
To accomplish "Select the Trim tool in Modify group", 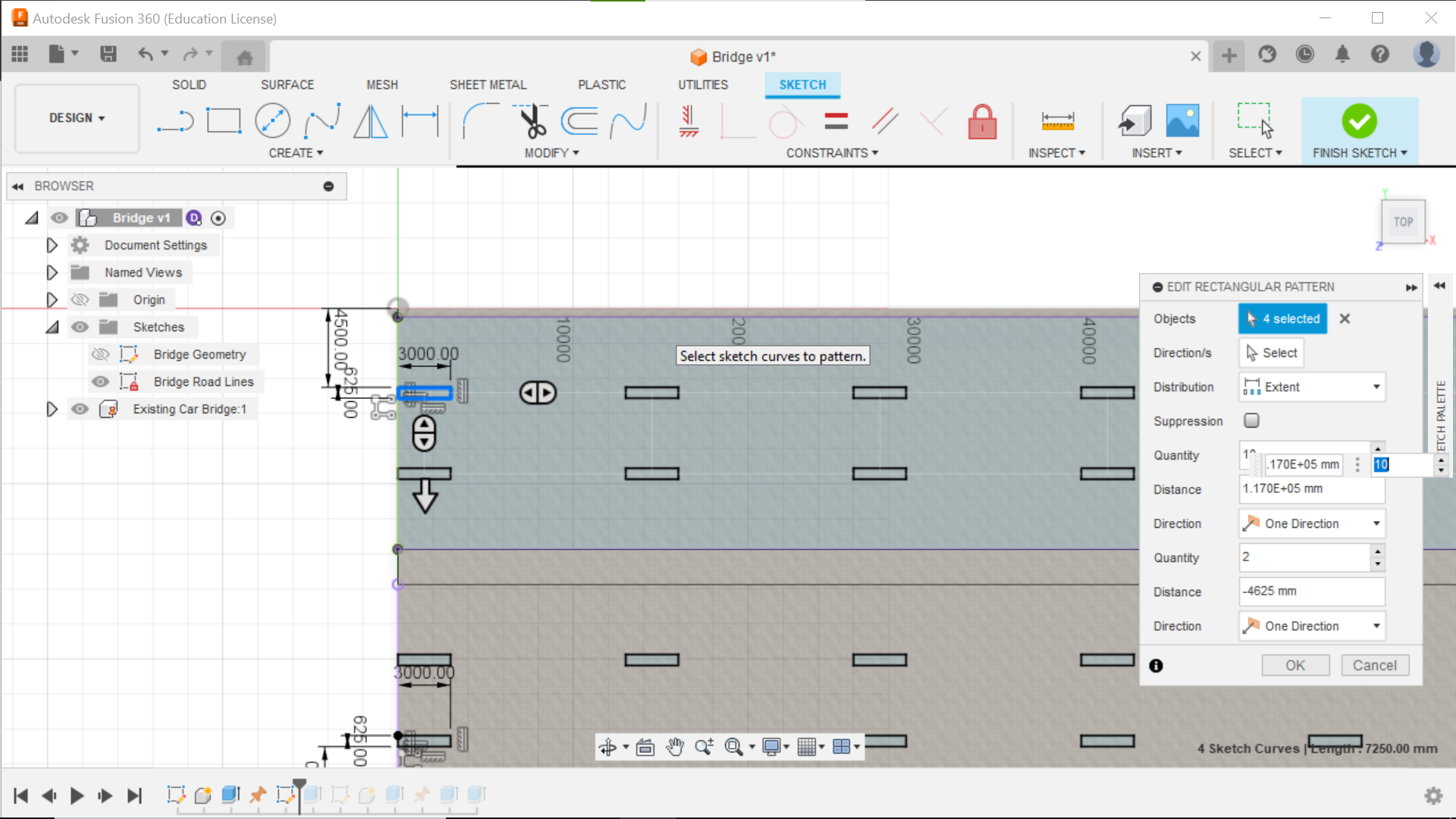I will click(x=531, y=121).
